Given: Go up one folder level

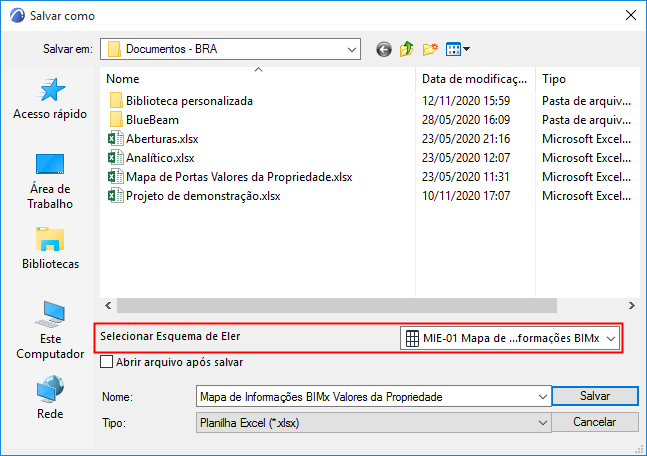Looking at the screenshot, I should click(x=406, y=49).
